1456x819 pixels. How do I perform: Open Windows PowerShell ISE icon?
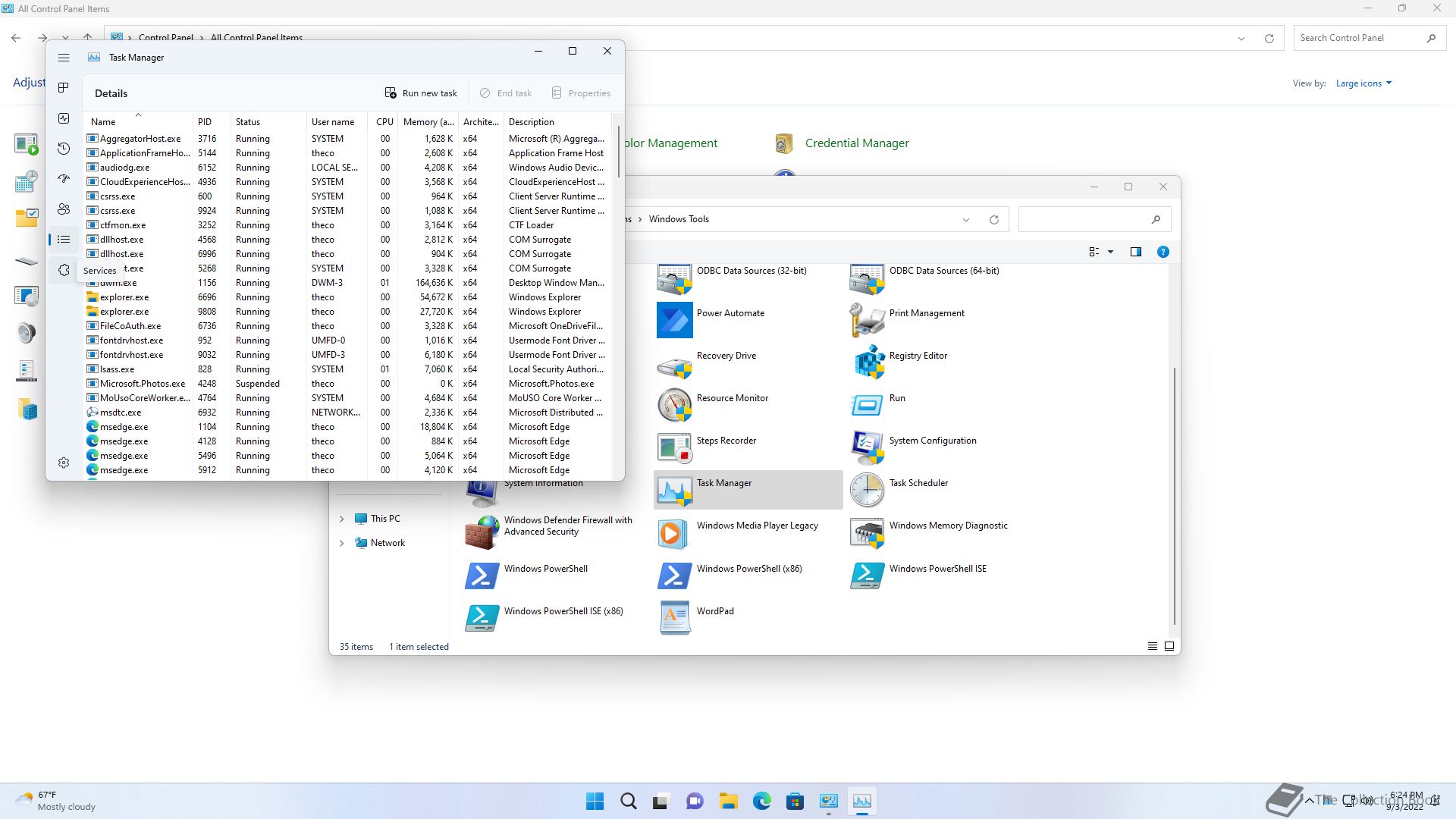pyautogui.click(x=867, y=576)
